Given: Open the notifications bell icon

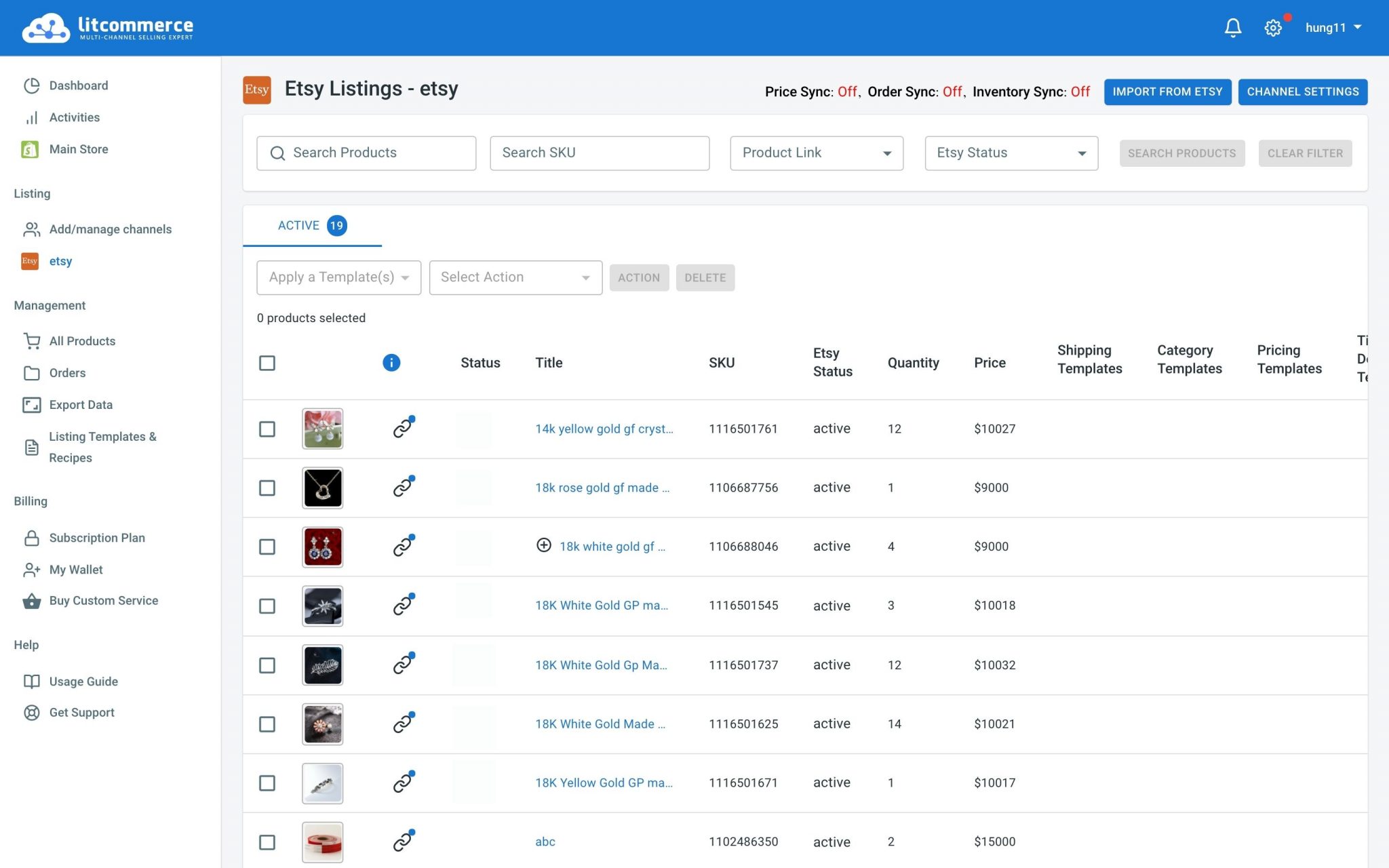Looking at the screenshot, I should [x=1232, y=28].
